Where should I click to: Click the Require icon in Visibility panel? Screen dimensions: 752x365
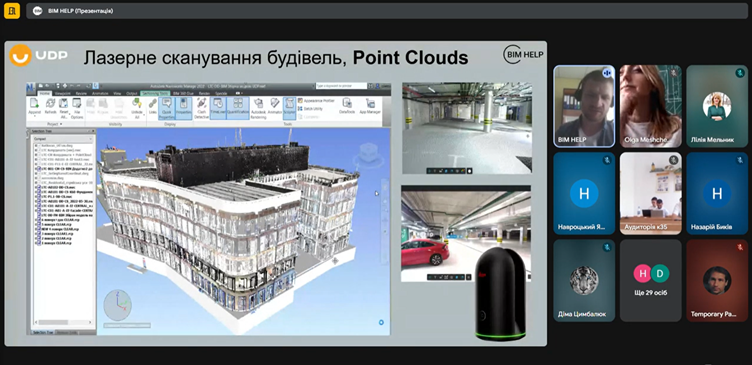(x=103, y=104)
